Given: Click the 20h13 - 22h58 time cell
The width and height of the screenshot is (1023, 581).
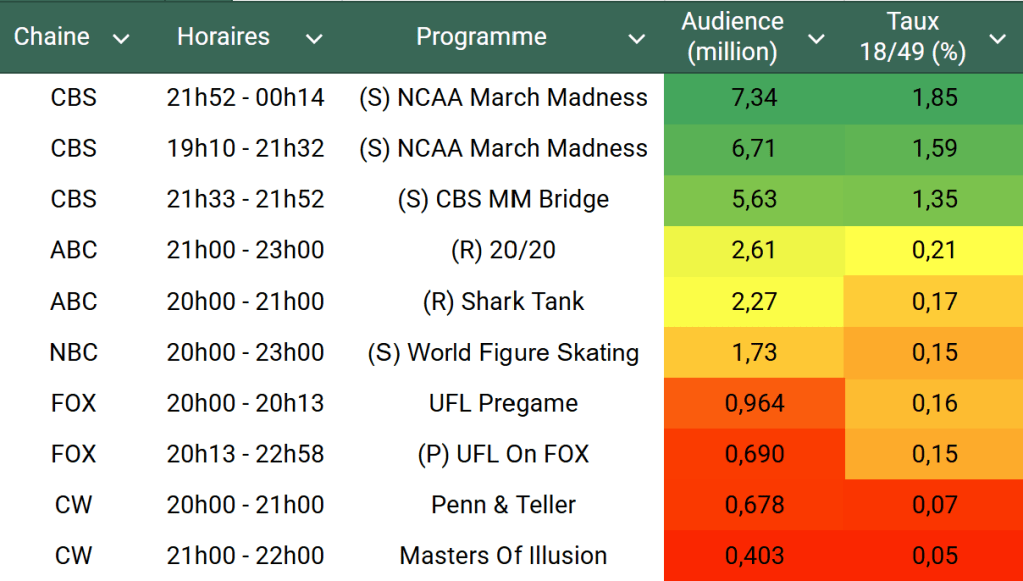Looking at the screenshot, I should [245, 454].
